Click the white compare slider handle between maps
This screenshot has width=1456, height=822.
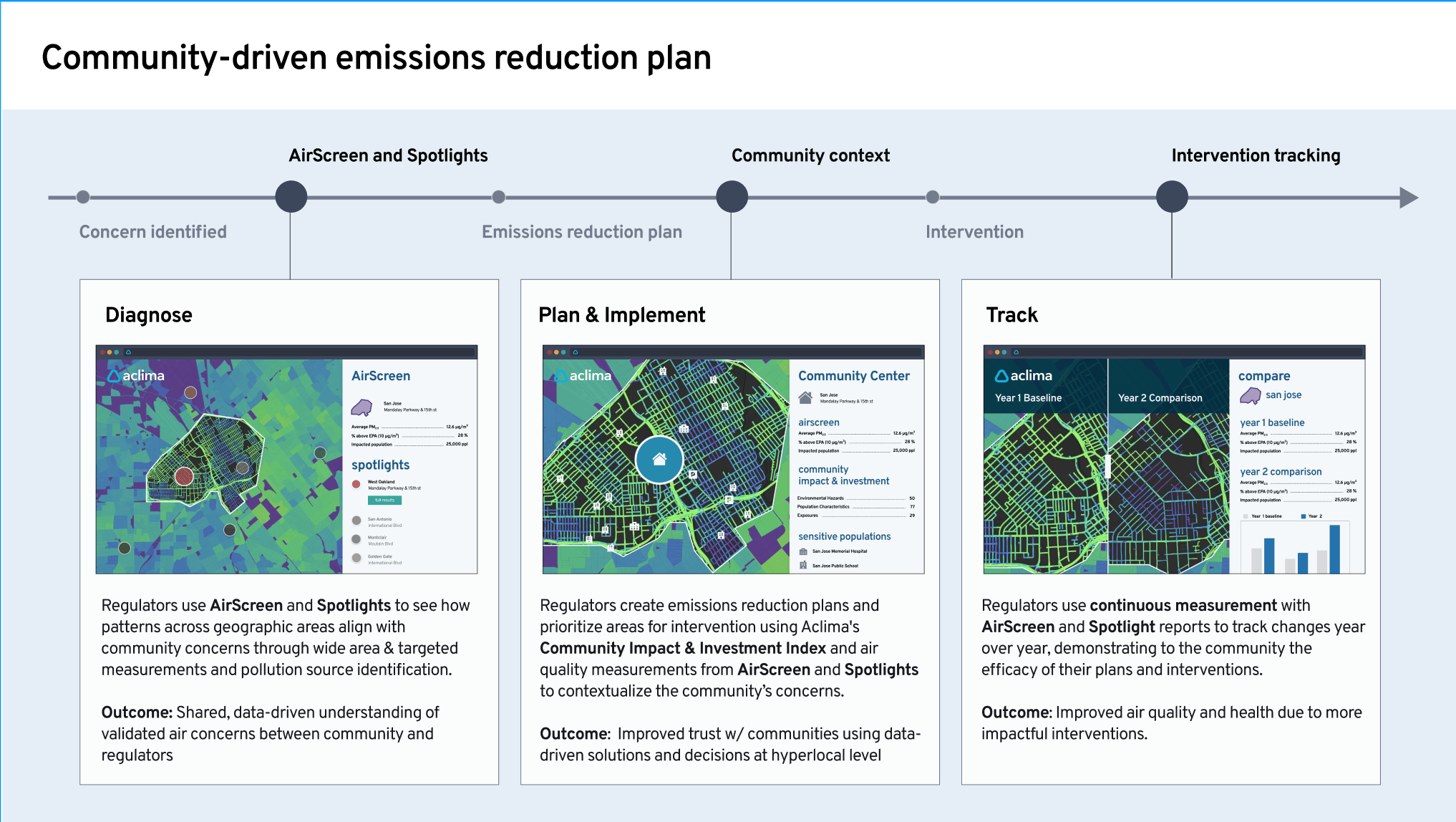coord(1107,466)
